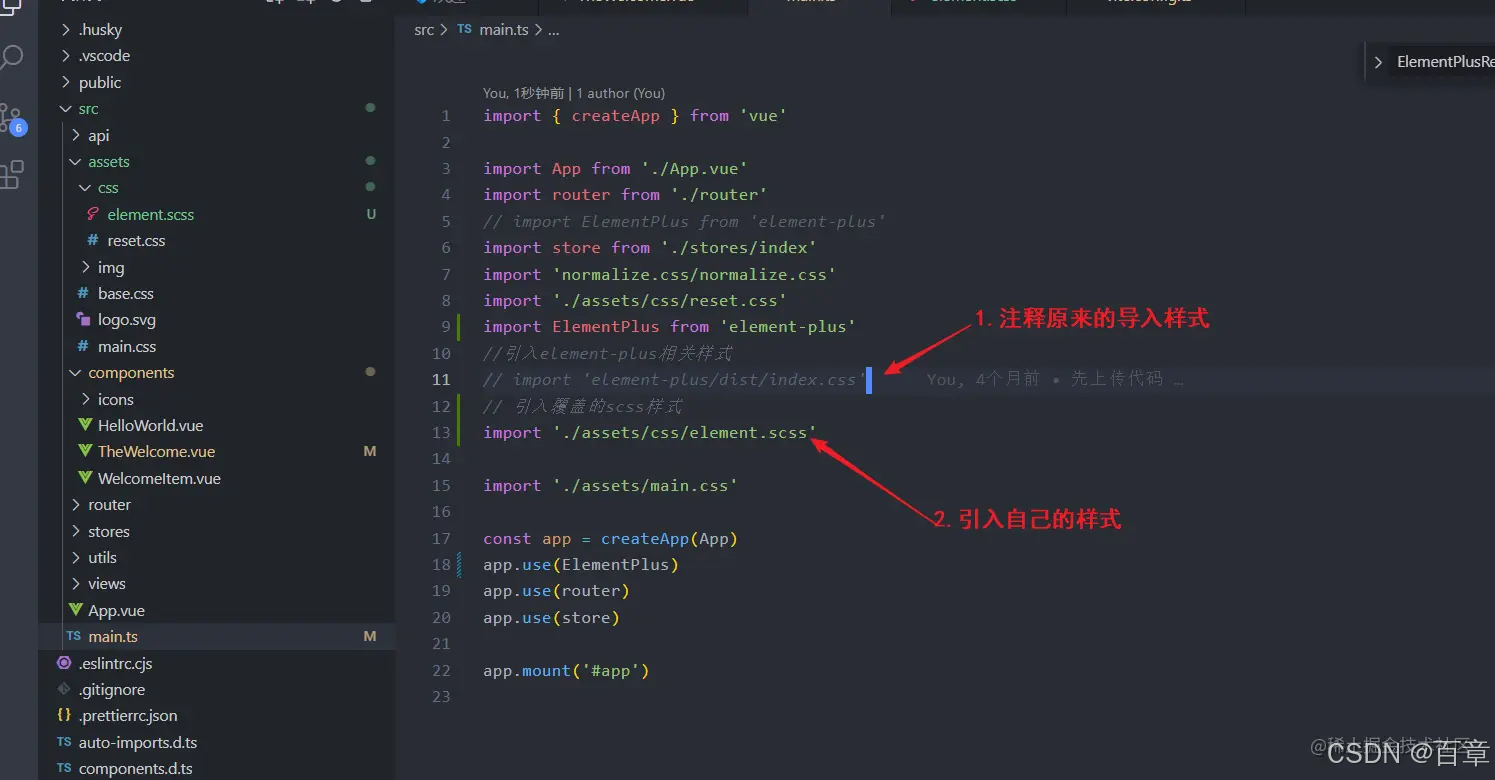Open the author CodeLens 'You, 1秒钟前'
The height and width of the screenshot is (780, 1495).
point(574,93)
